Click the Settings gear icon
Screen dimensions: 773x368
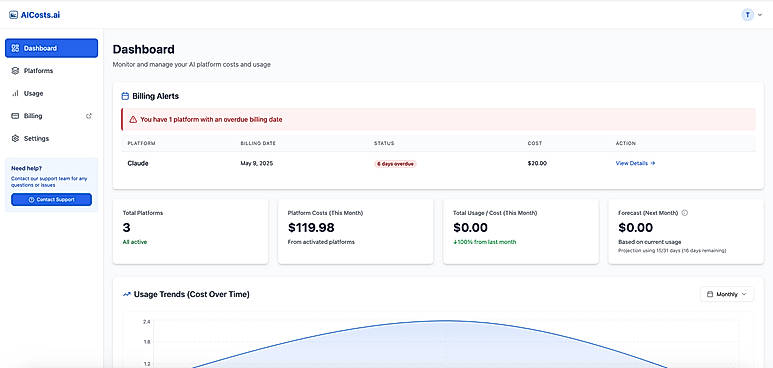point(15,139)
